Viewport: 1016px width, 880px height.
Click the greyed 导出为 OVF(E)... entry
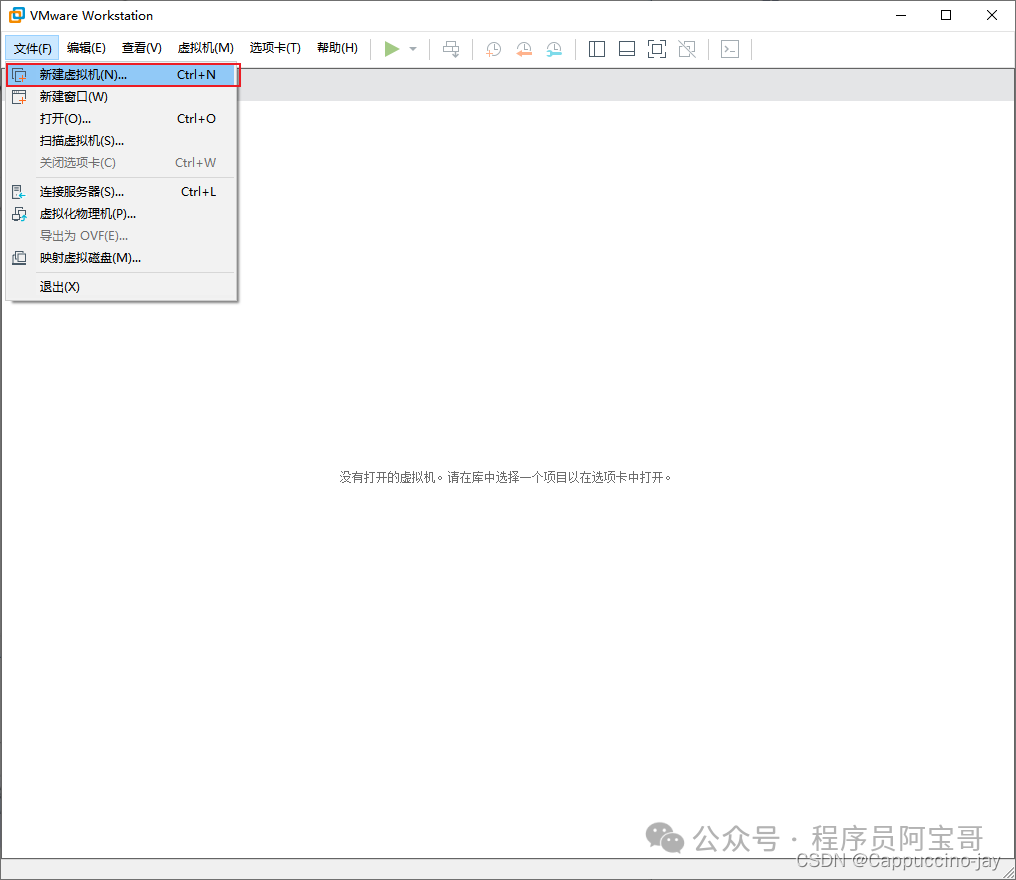pyautogui.click(x=122, y=236)
